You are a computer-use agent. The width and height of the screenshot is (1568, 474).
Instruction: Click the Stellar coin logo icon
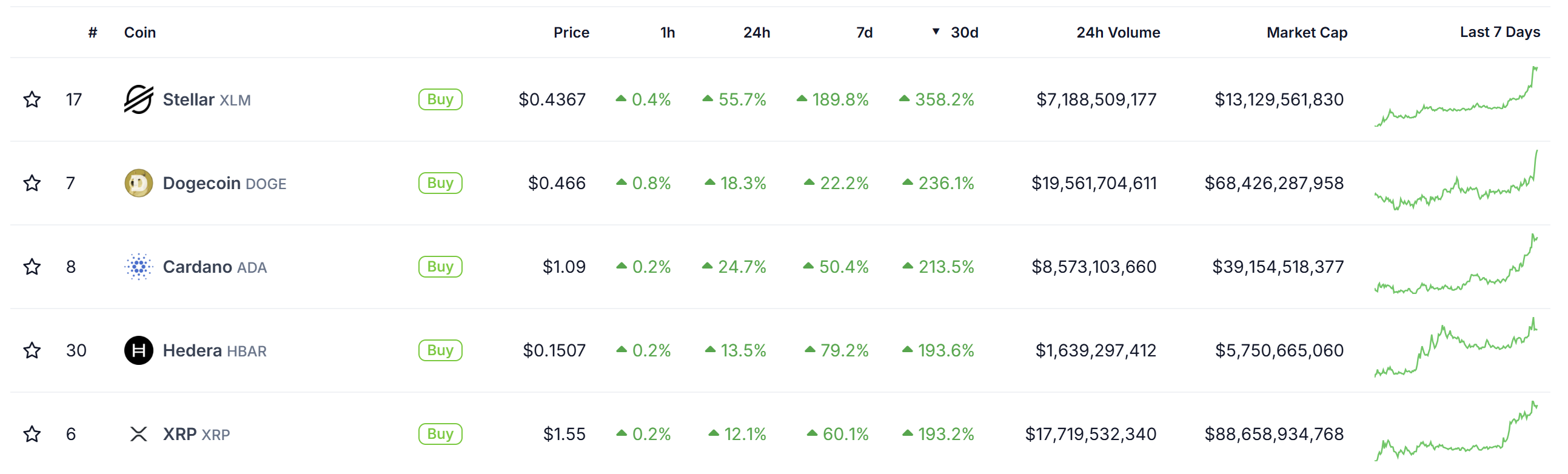pyautogui.click(x=138, y=99)
